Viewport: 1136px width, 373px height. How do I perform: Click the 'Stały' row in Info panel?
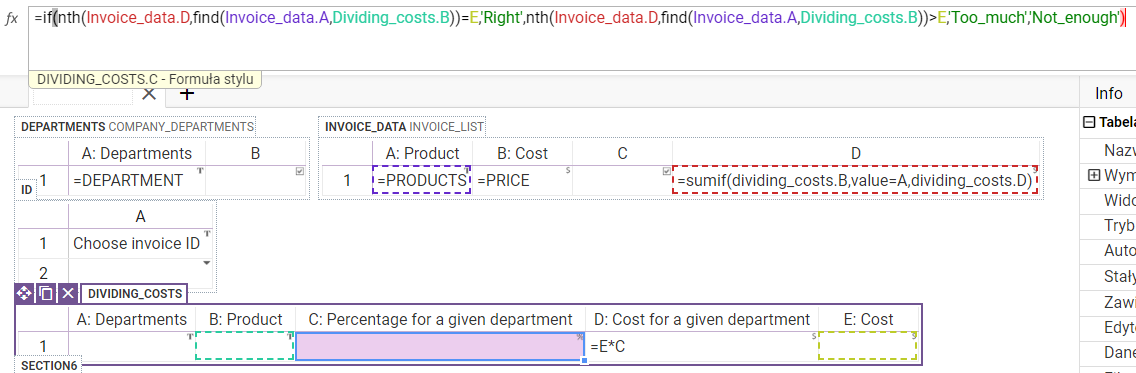[1108, 276]
